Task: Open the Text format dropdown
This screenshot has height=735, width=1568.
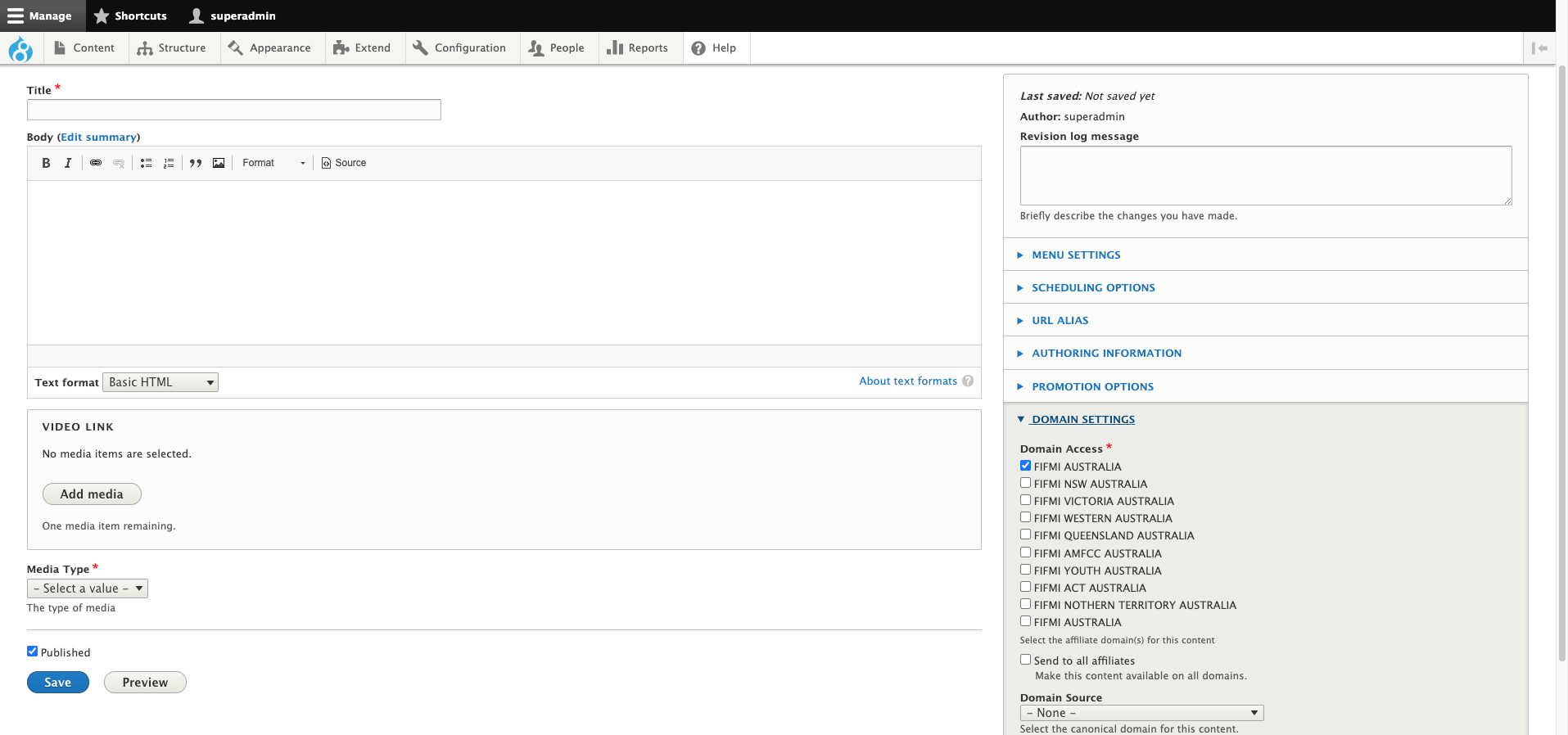Action: pos(160,382)
